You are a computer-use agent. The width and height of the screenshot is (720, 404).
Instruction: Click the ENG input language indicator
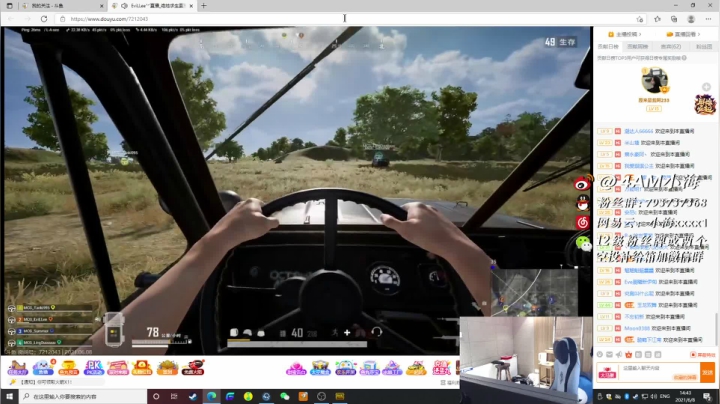tap(664, 396)
